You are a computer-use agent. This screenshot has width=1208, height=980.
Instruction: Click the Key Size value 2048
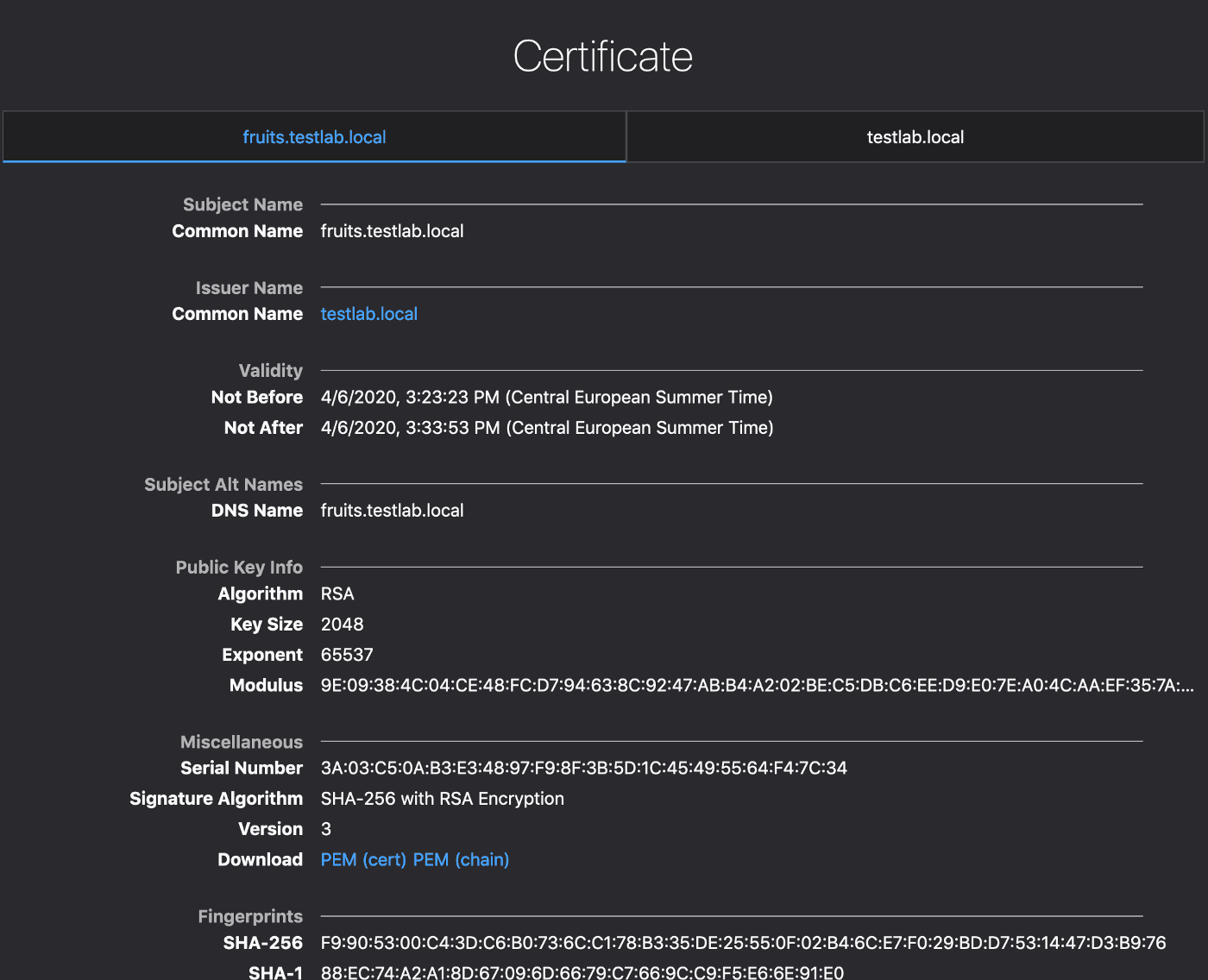coord(342,625)
